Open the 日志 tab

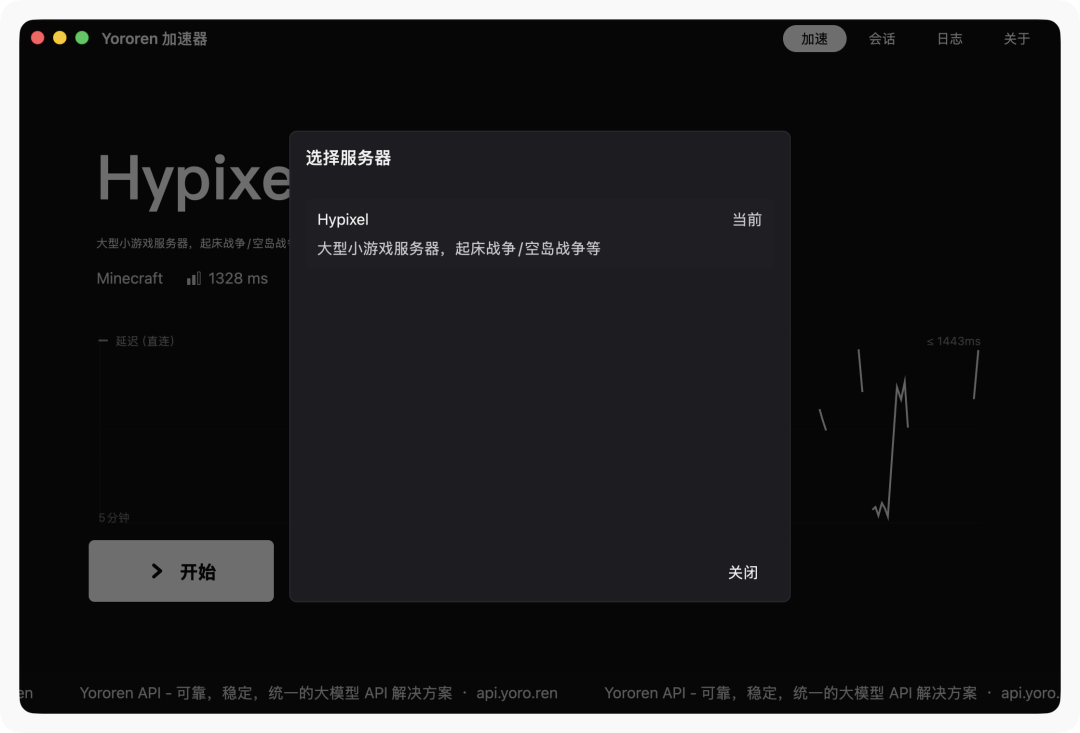coord(949,39)
